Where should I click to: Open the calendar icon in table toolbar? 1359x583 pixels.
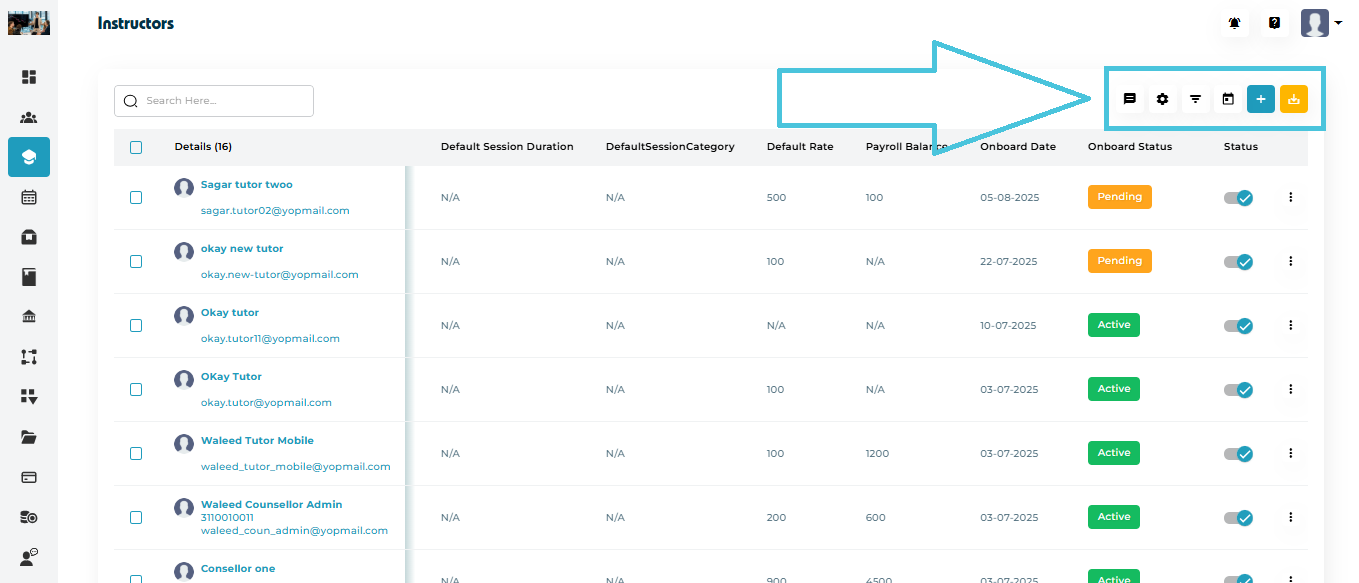pos(1228,99)
